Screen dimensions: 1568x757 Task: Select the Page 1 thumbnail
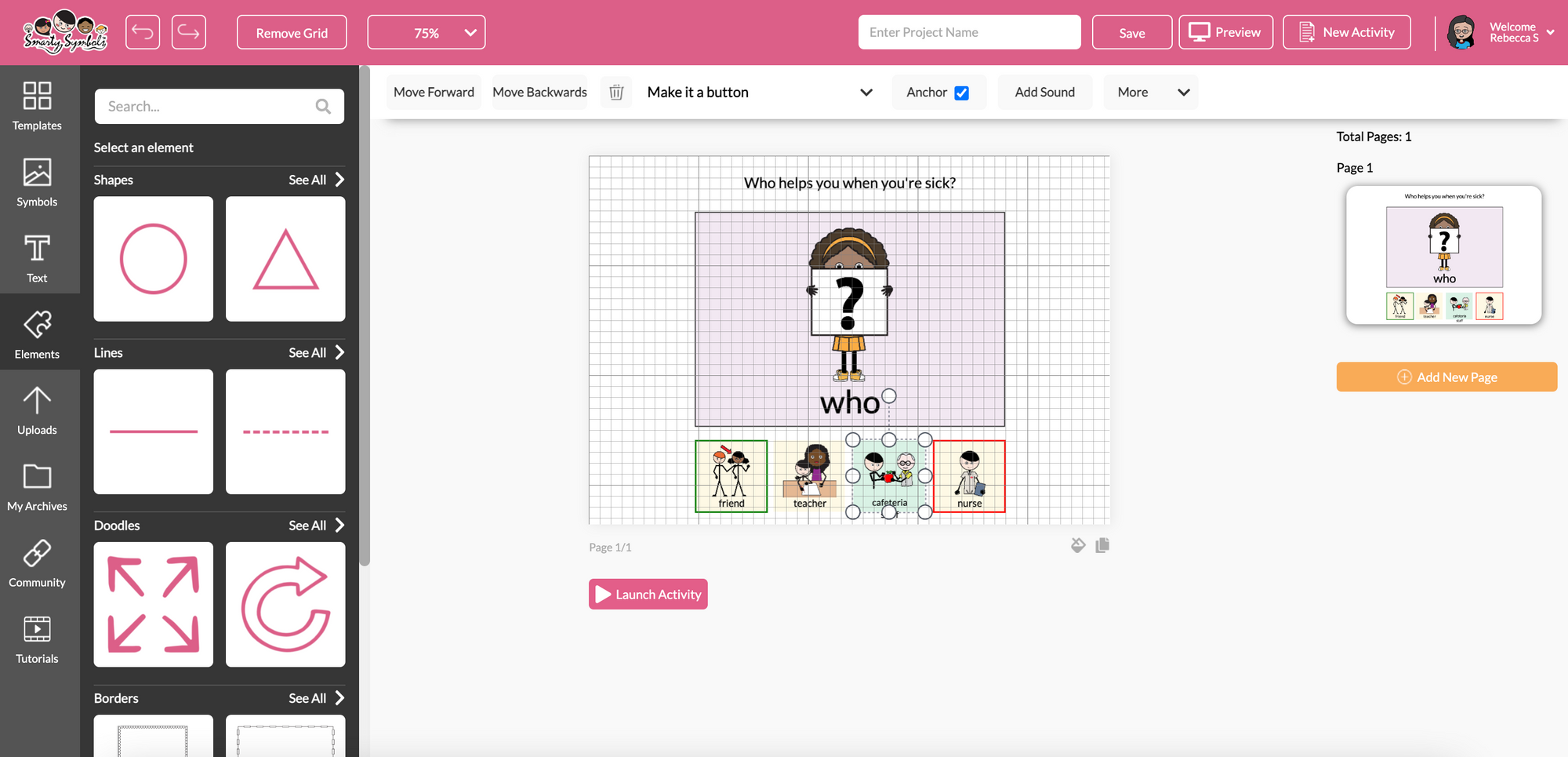1443,256
